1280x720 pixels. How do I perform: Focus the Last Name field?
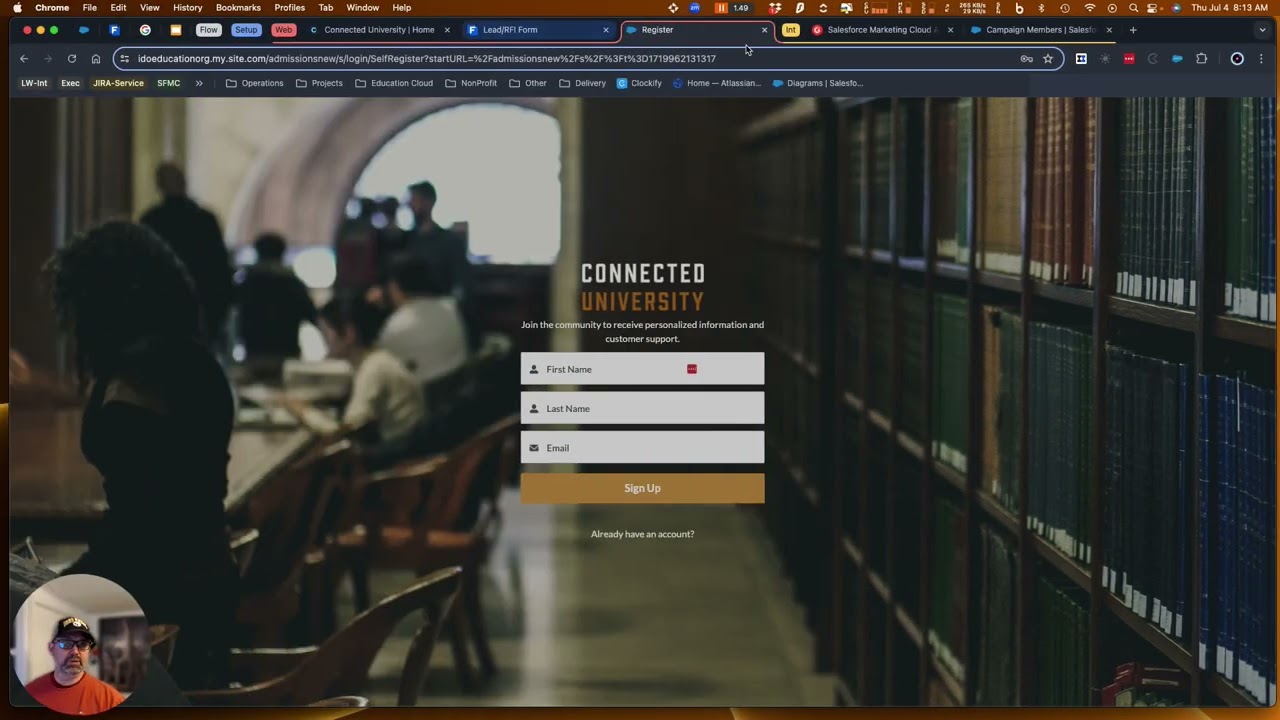tap(642, 408)
